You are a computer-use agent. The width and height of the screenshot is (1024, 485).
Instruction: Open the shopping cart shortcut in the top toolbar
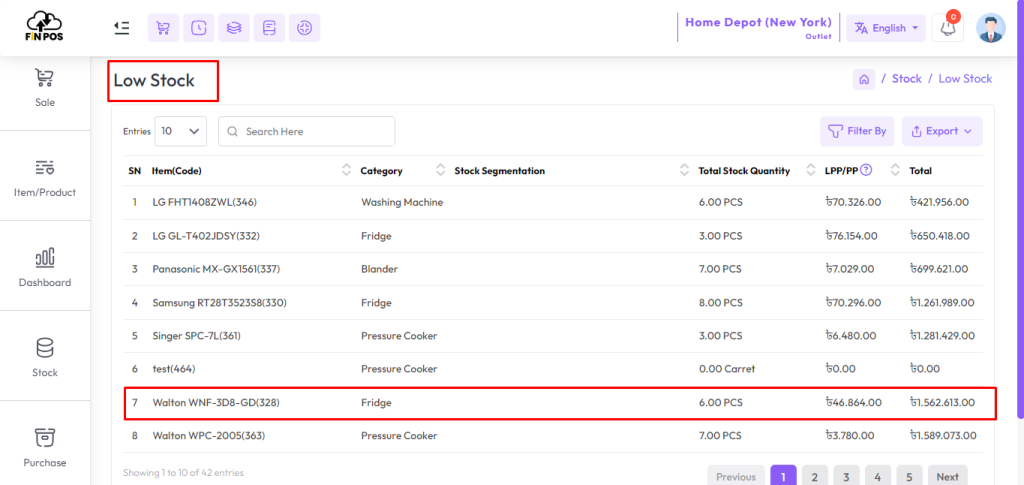coord(163,28)
